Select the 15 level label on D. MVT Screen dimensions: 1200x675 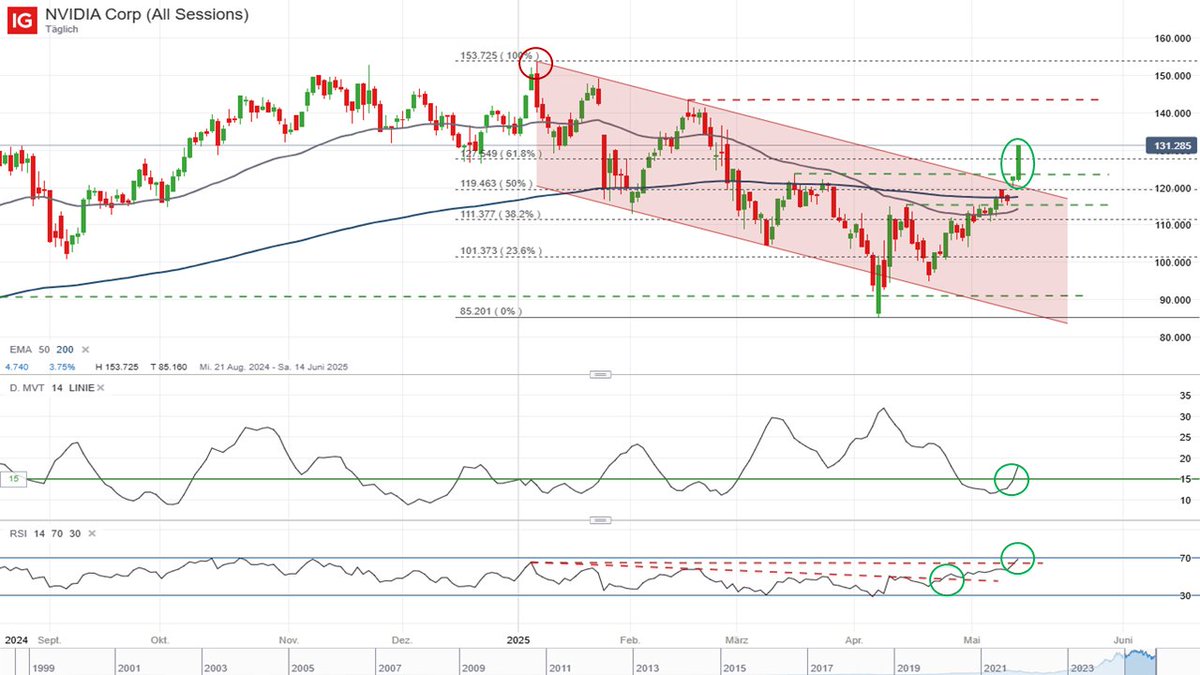[15, 479]
